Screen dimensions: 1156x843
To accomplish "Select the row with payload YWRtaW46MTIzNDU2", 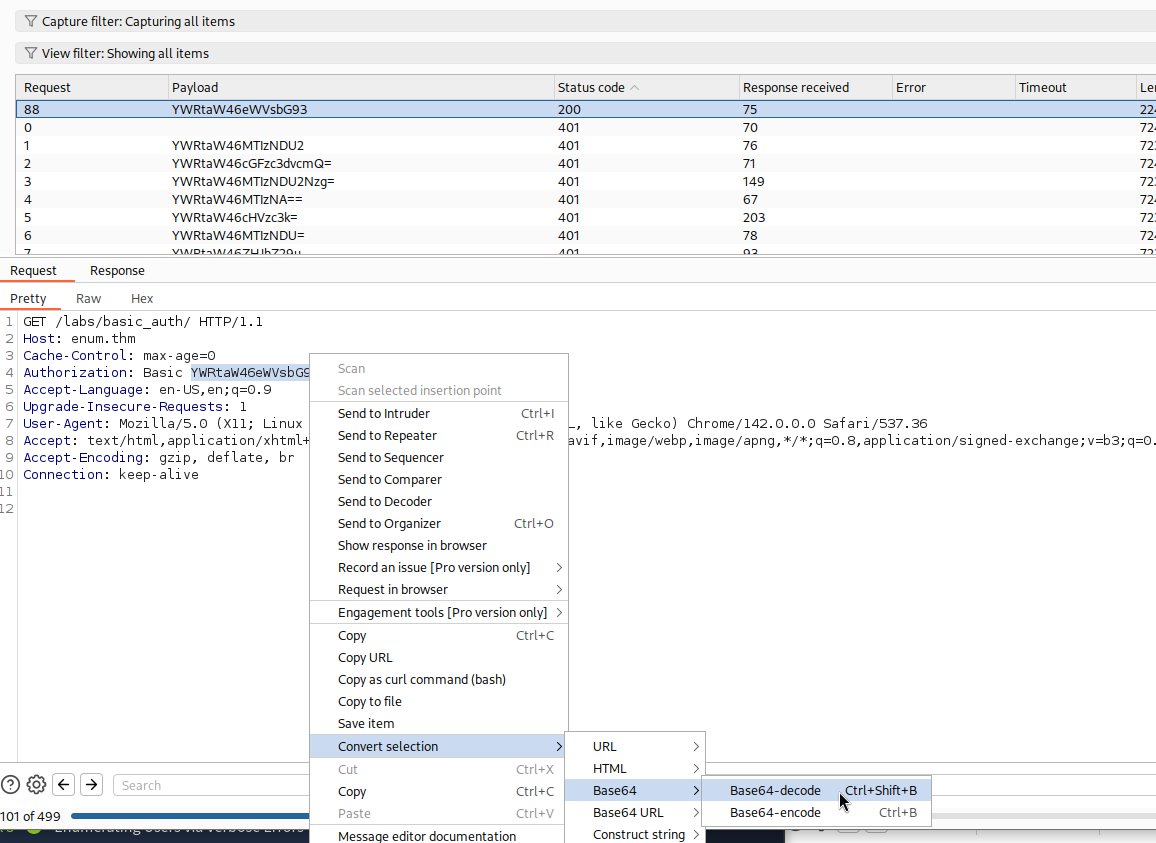I will pyautogui.click(x=585, y=145).
